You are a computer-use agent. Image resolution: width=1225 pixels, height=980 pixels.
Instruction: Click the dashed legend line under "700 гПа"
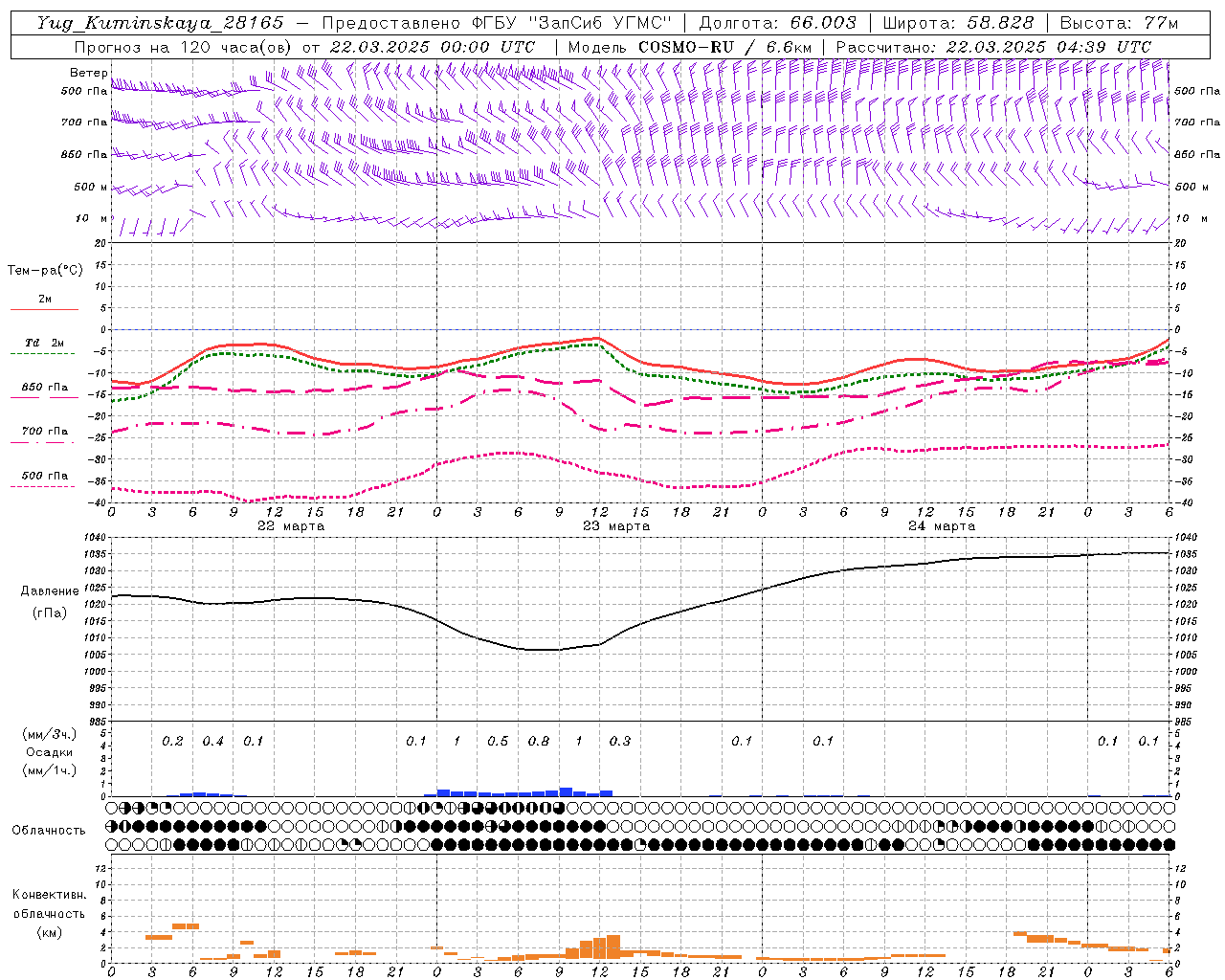click(42, 443)
